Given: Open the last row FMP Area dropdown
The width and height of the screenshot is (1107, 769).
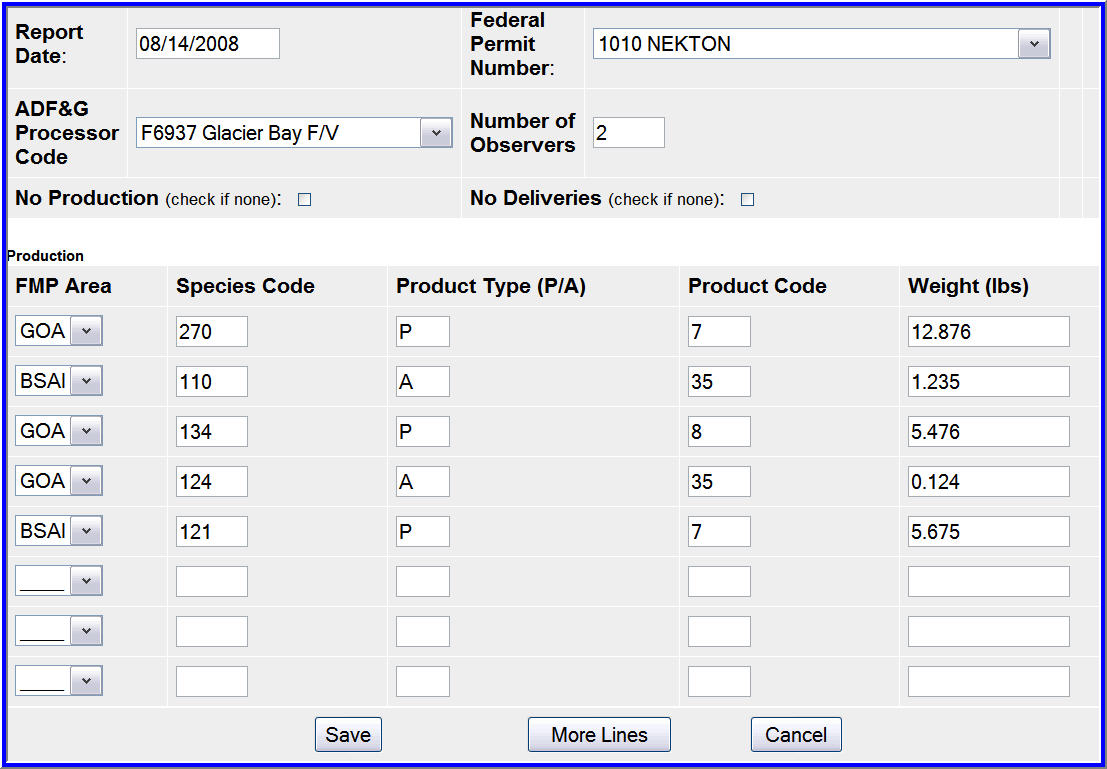Looking at the screenshot, I should coord(86,681).
